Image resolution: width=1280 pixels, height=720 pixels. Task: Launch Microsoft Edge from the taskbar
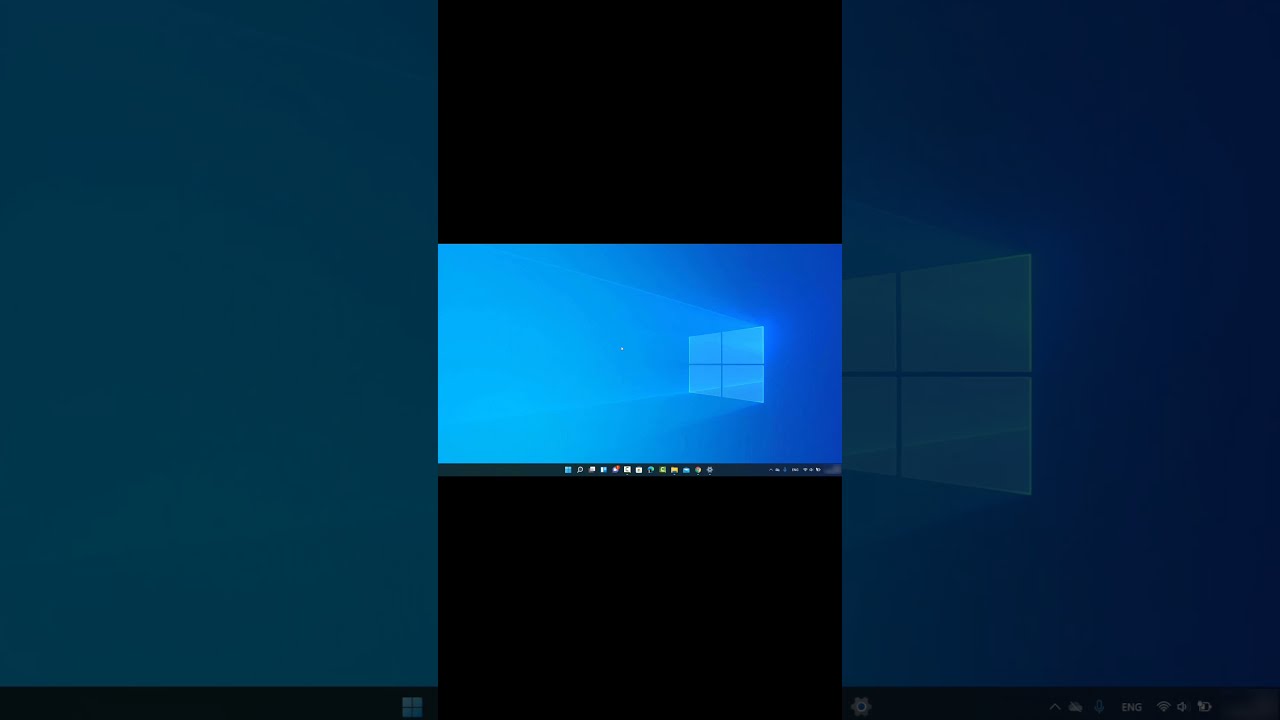pyautogui.click(x=651, y=470)
